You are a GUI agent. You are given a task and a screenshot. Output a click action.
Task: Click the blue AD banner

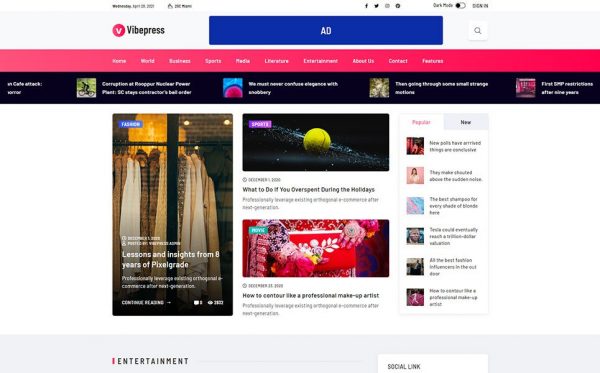[x=326, y=31]
